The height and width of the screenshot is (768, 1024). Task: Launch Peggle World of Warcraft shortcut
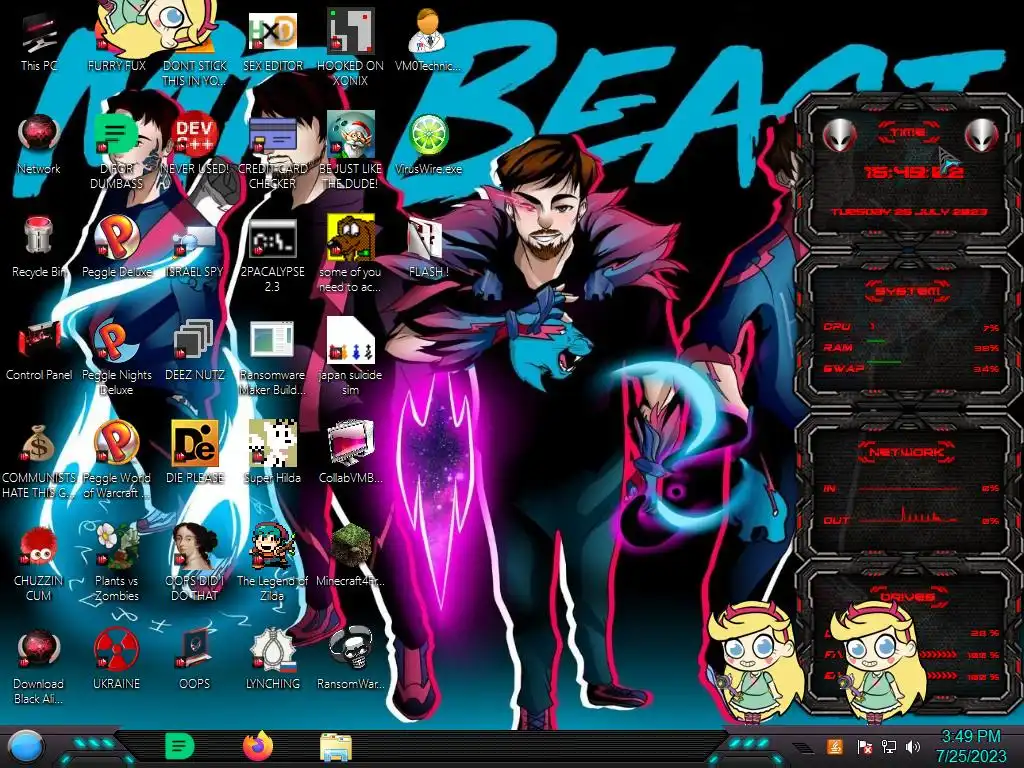[x=116, y=461]
